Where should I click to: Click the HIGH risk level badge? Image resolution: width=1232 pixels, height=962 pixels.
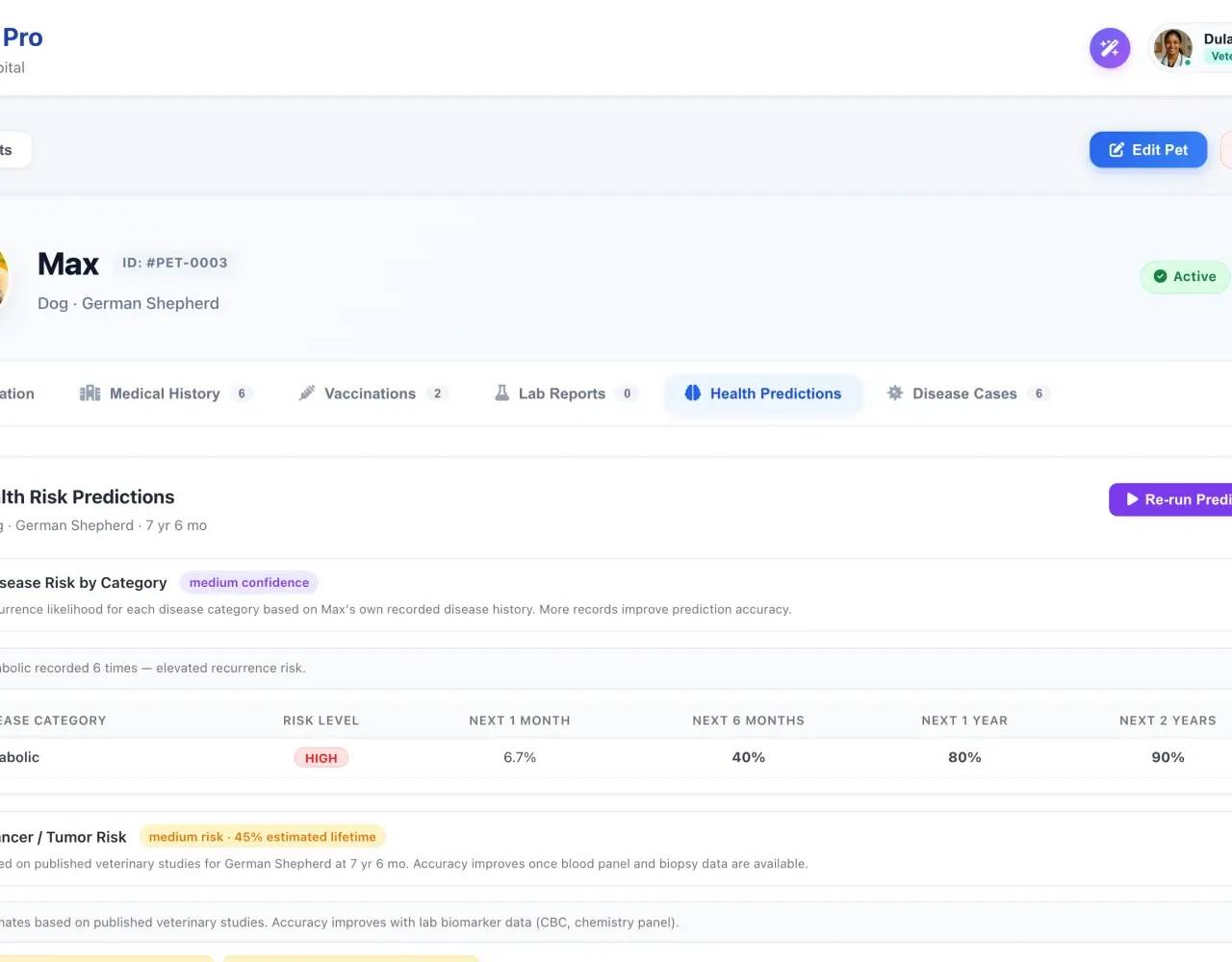321,758
